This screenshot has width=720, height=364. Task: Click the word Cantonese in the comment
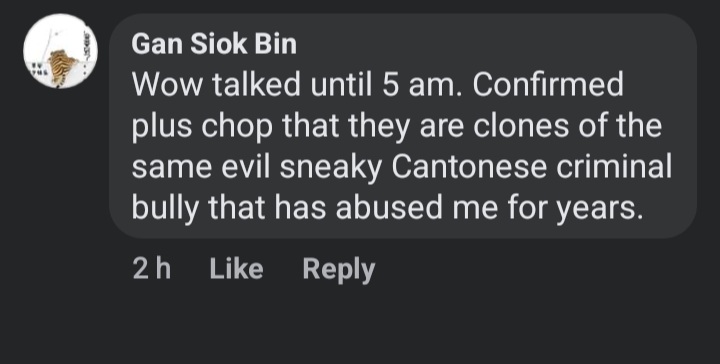pyautogui.click(x=469, y=167)
